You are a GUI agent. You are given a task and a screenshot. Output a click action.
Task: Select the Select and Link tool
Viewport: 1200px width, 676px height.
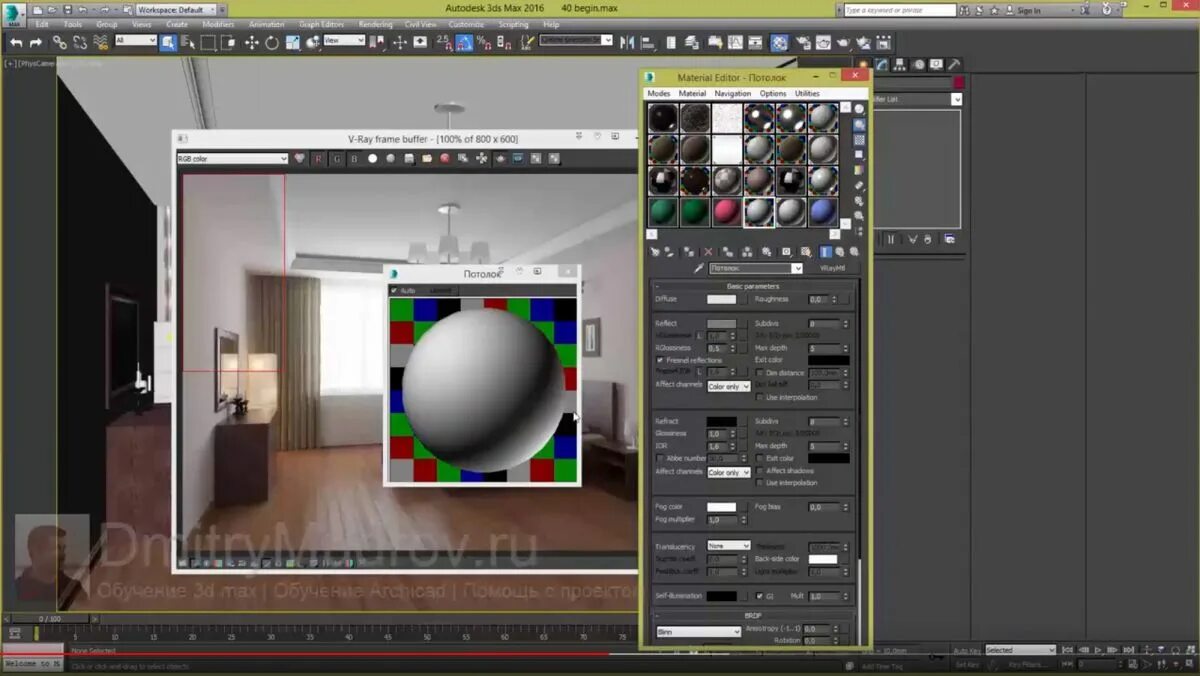click(x=60, y=42)
